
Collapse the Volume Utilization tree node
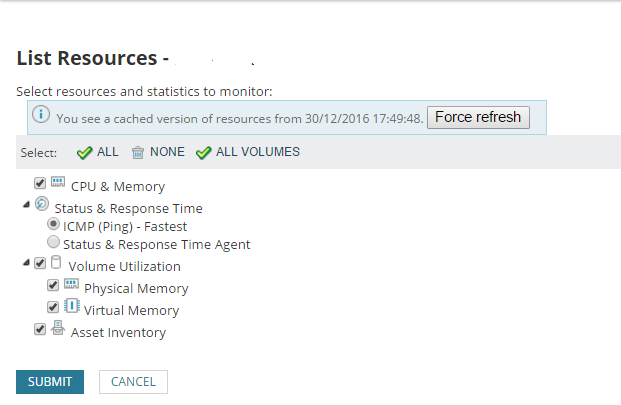click(26, 264)
